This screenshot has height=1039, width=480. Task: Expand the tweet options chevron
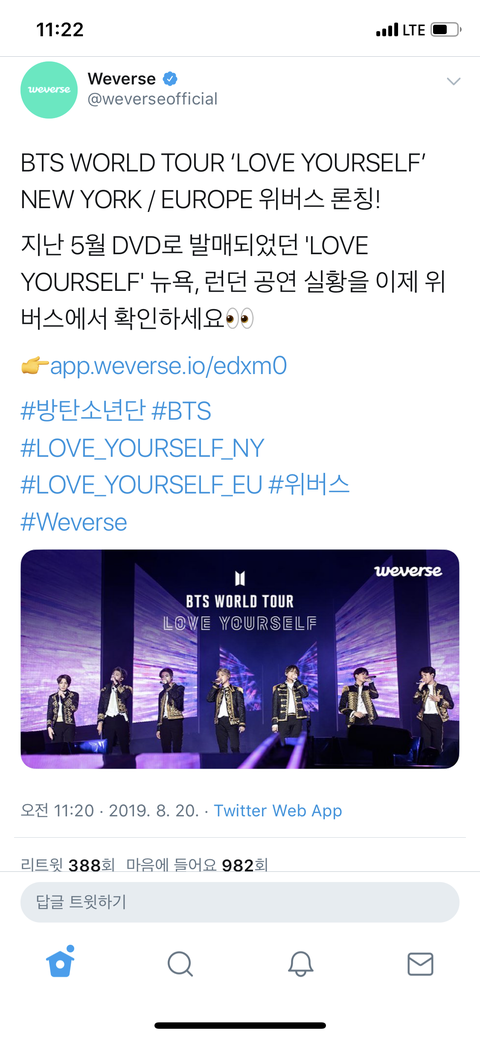coord(453,82)
